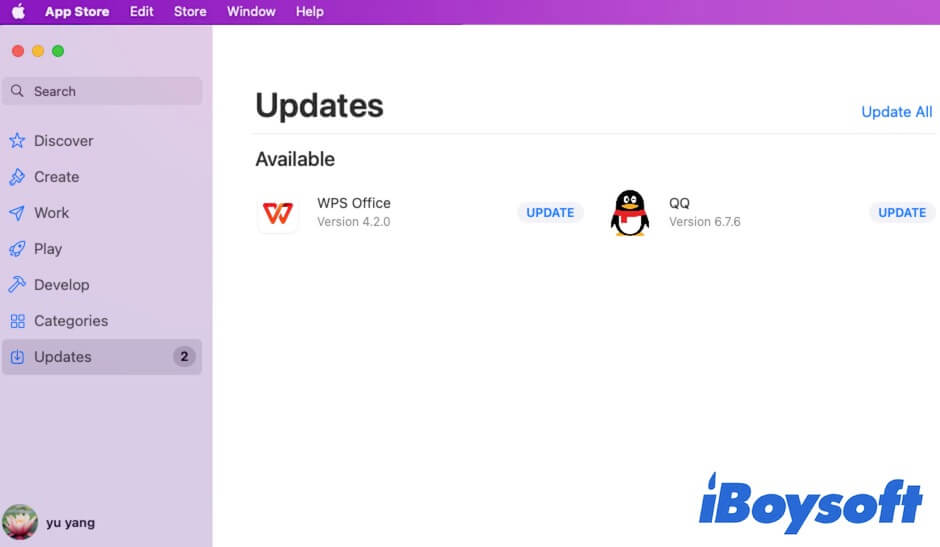Select the Updates download arrow icon
940x547 pixels.
point(17,357)
